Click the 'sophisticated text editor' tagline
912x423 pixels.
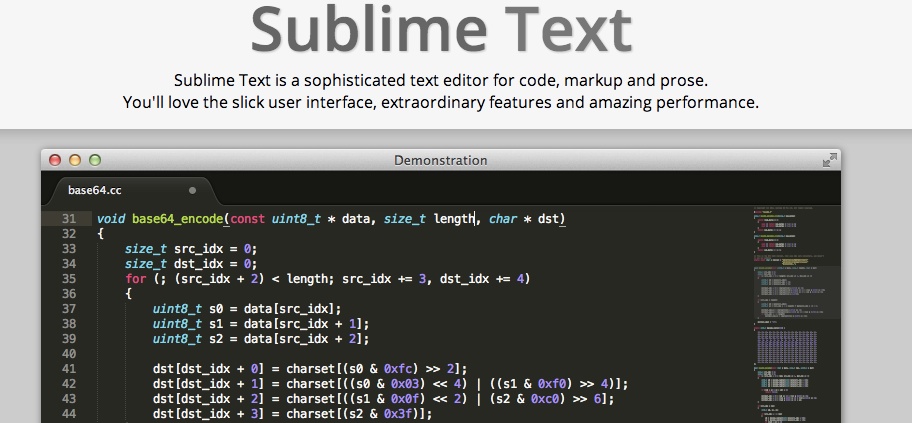pyautogui.click(x=441, y=80)
